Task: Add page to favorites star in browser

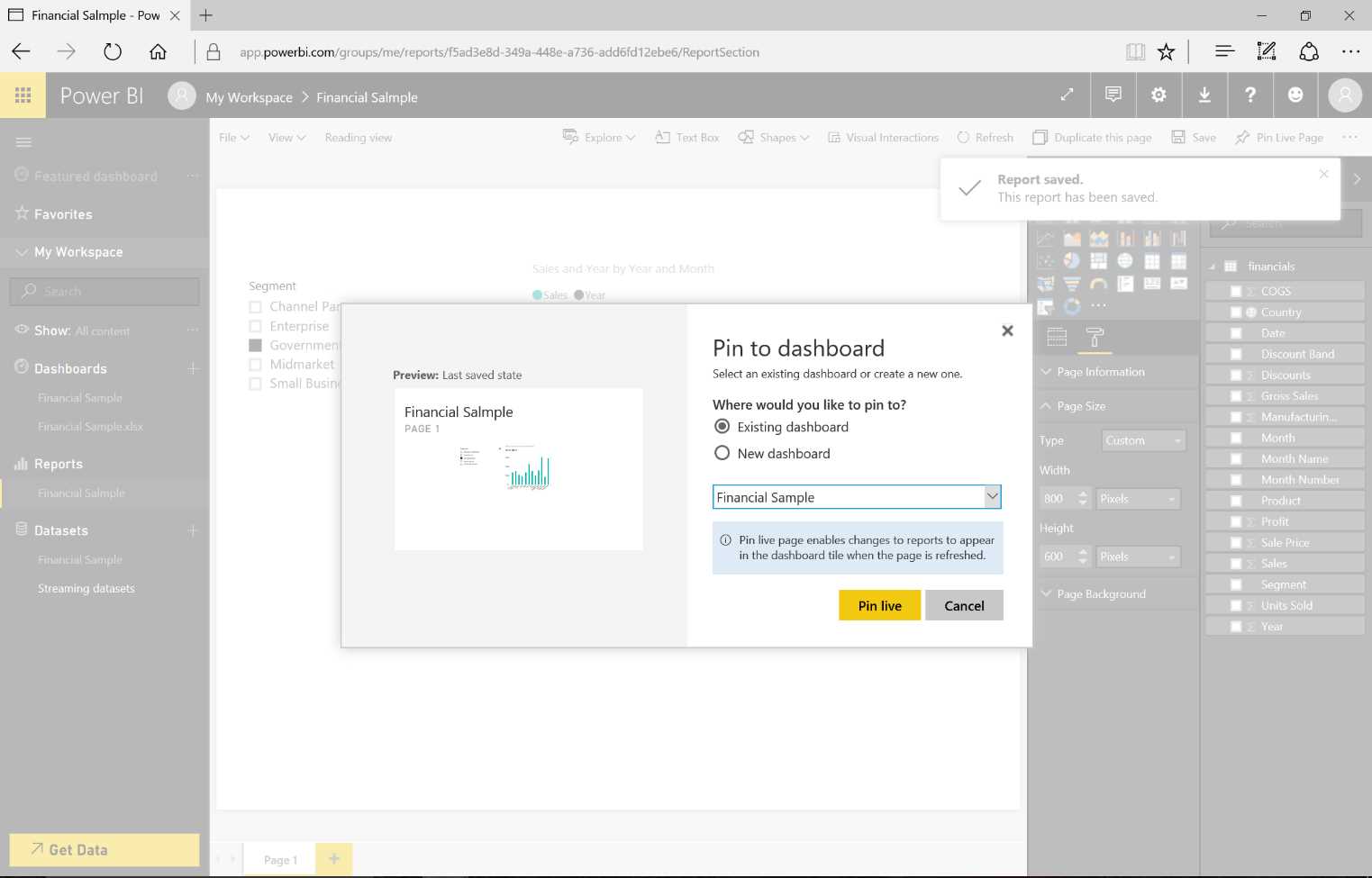Action: [x=1166, y=51]
